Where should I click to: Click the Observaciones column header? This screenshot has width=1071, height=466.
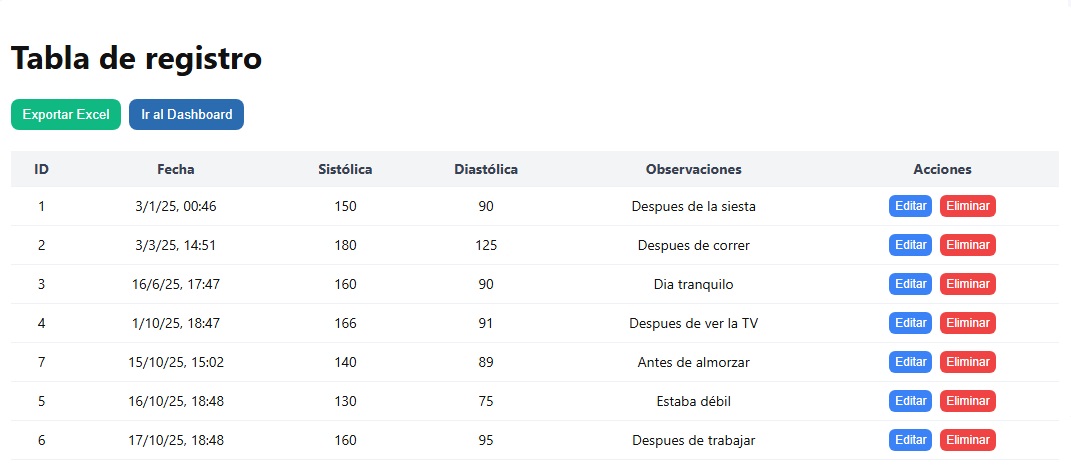[693, 169]
